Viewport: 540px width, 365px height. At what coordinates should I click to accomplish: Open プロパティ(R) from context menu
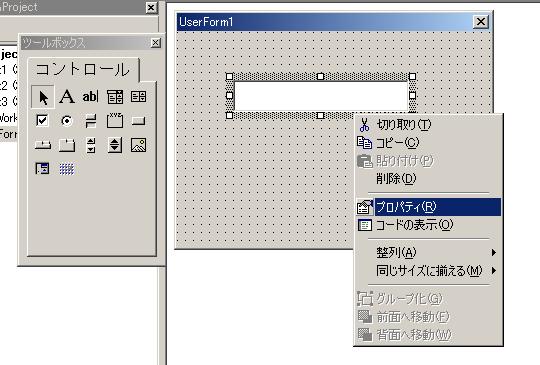428,207
